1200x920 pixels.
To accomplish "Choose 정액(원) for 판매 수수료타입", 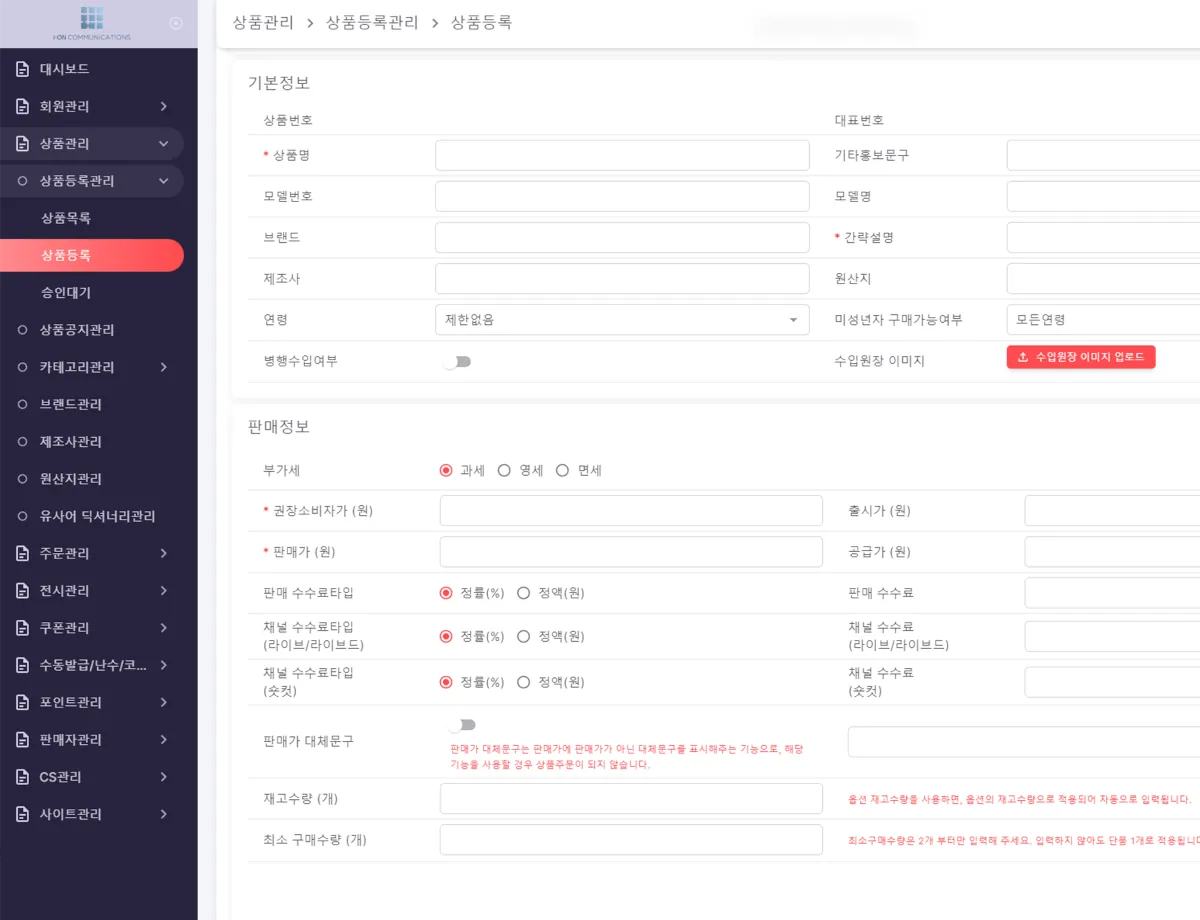I will (x=523, y=593).
